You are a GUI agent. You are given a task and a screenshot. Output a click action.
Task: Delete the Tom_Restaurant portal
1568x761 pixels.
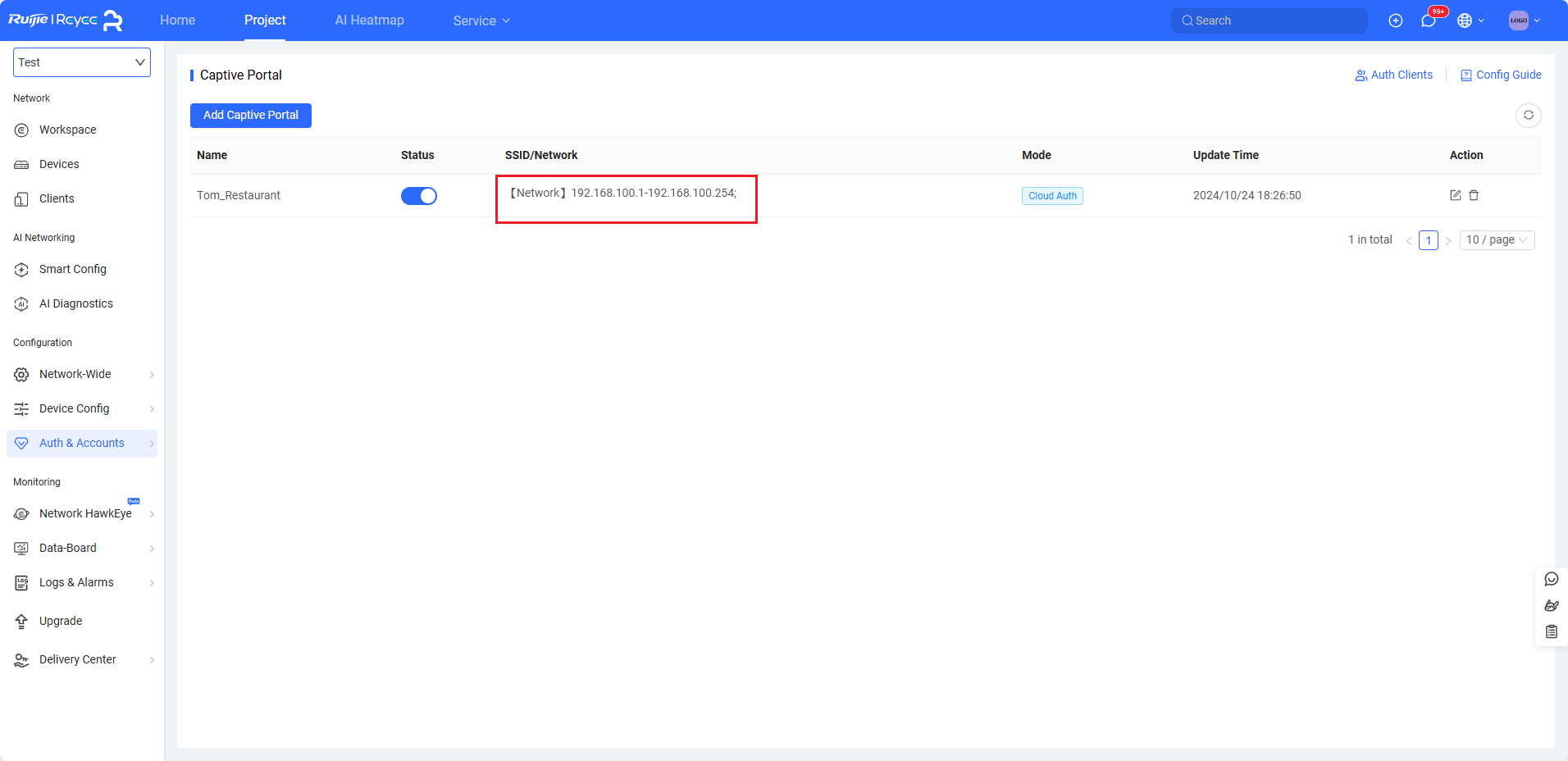coord(1474,195)
